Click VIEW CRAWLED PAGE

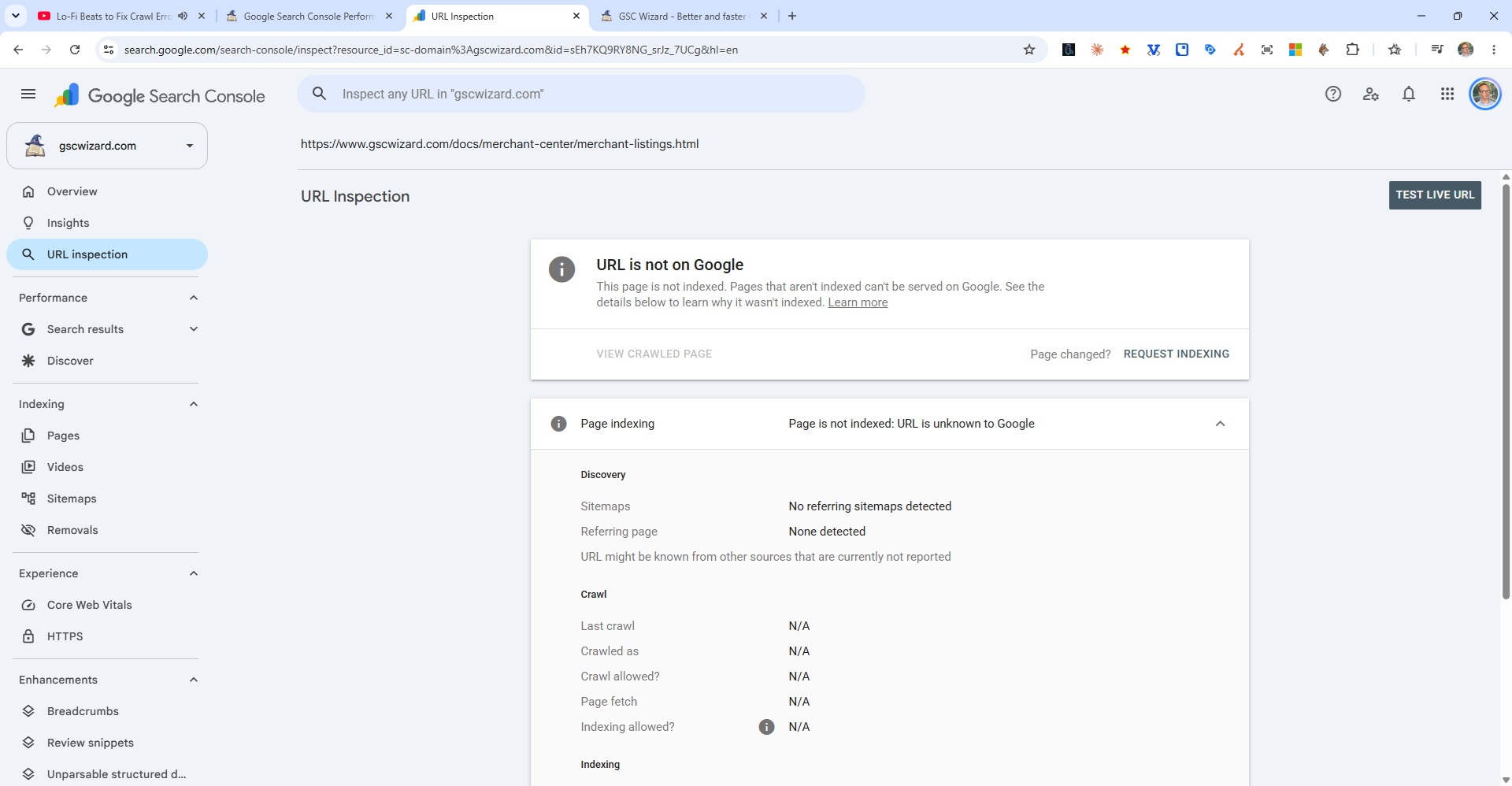tap(654, 354)
